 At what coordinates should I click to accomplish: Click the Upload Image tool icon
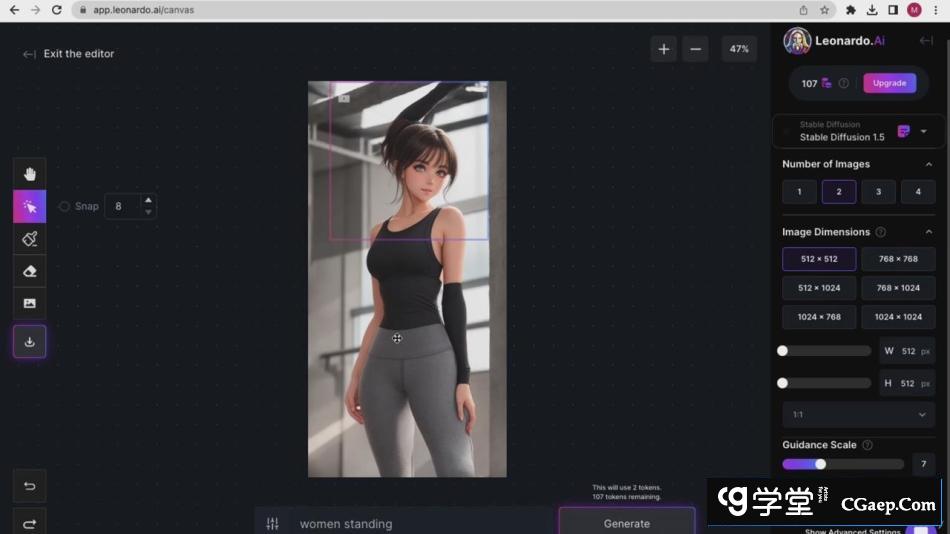pos(29,303)
